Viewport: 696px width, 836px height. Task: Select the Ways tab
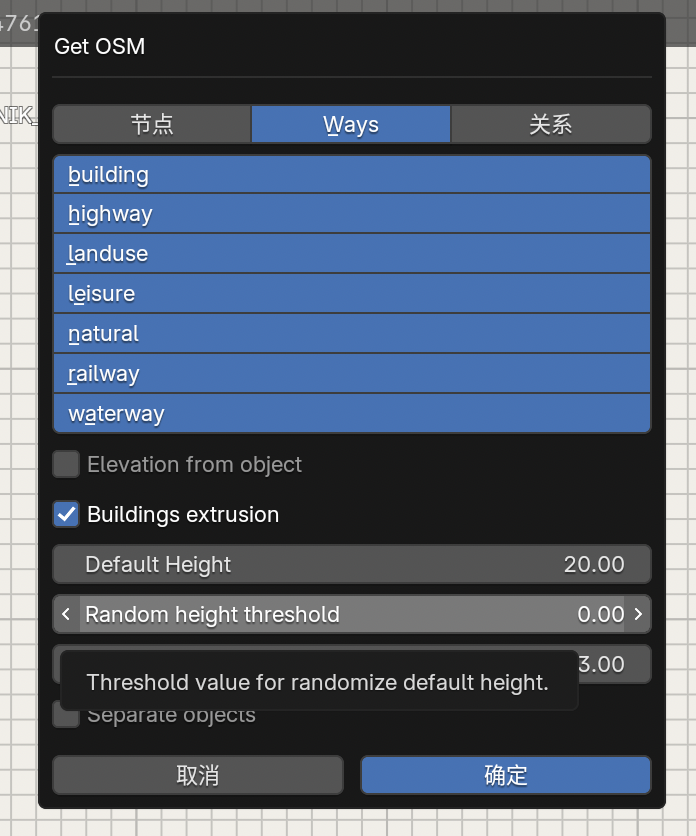[x=351, y=125]
